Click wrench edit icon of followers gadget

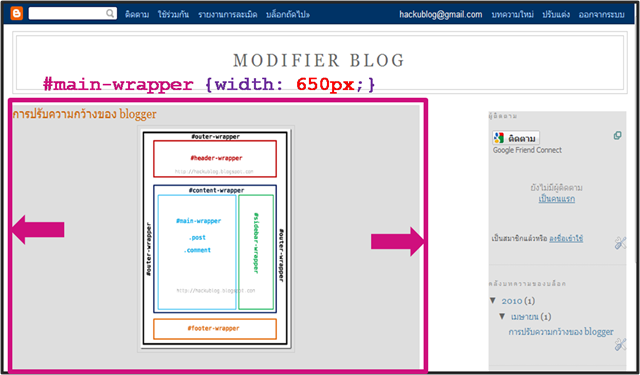coord(620,243)
